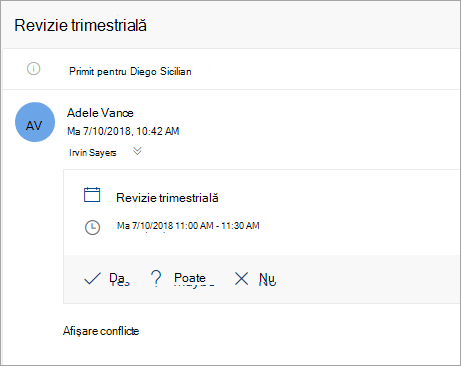This screenshot has height=366, width=461.
Task: Click the info icon beside Primit pentru
Action: (x=33, y=69)
